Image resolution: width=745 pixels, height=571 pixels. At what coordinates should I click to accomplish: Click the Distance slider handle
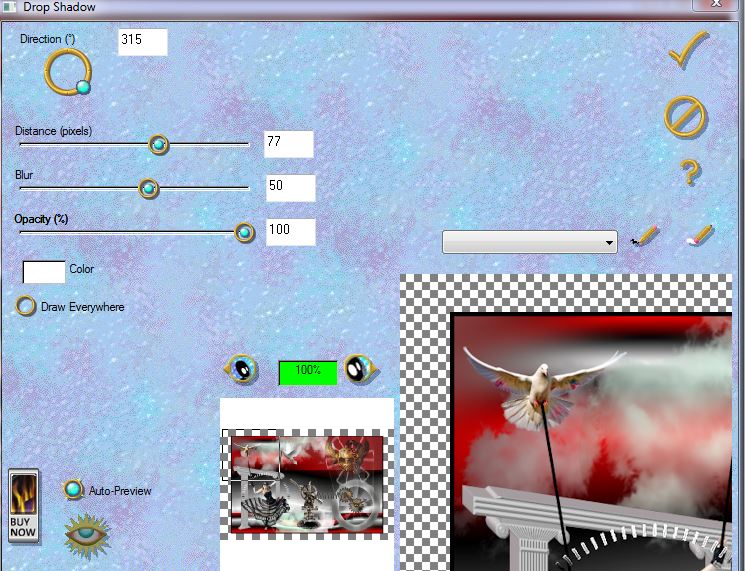point(158,144)
